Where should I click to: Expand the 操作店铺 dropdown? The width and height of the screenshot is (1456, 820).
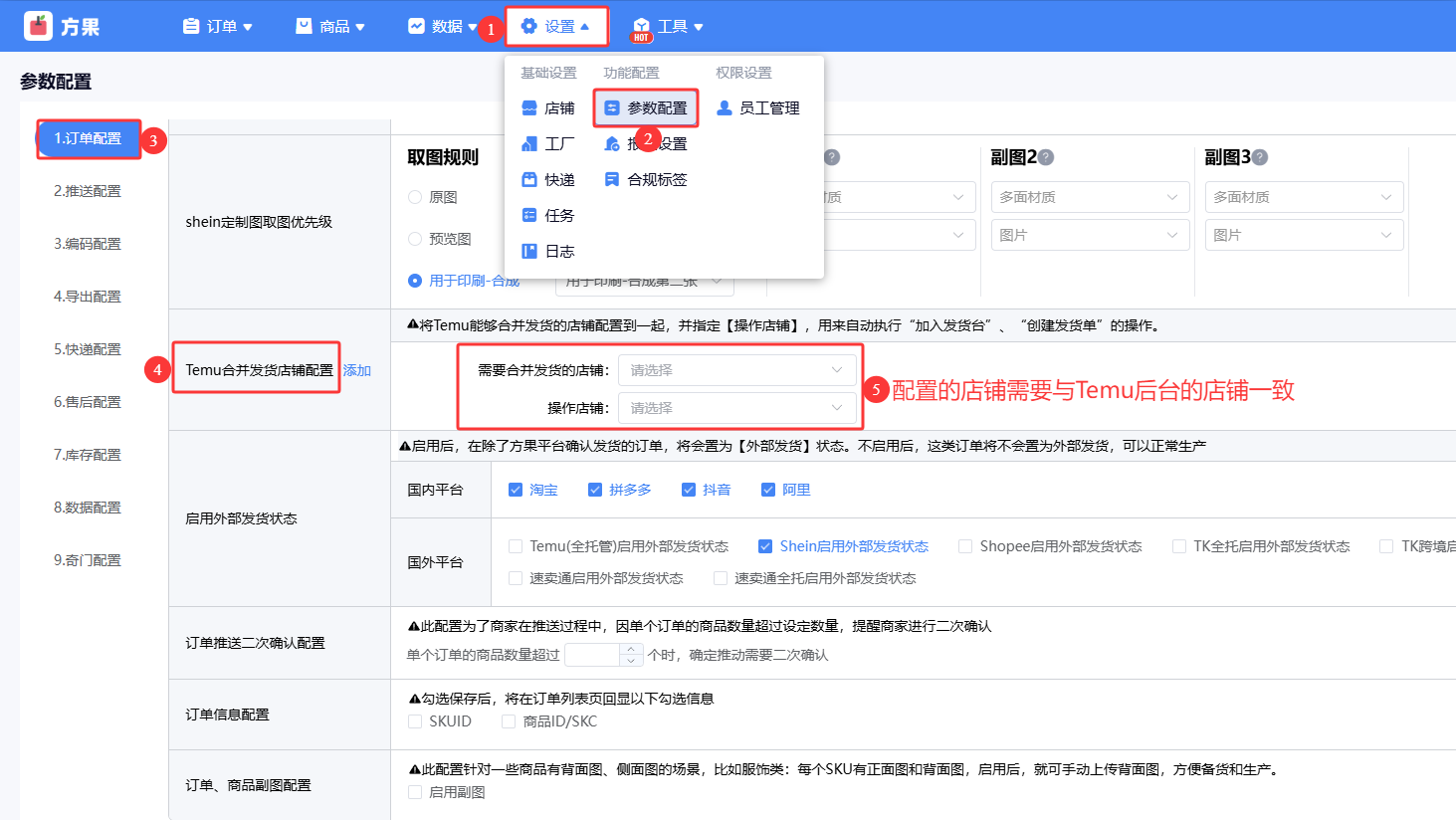[736, 408]
